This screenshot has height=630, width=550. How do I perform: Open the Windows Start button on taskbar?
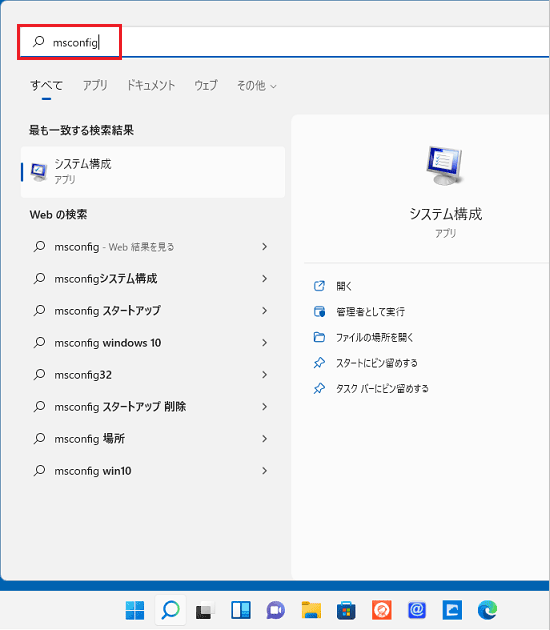pyautogui.click(x=135, y=610)
